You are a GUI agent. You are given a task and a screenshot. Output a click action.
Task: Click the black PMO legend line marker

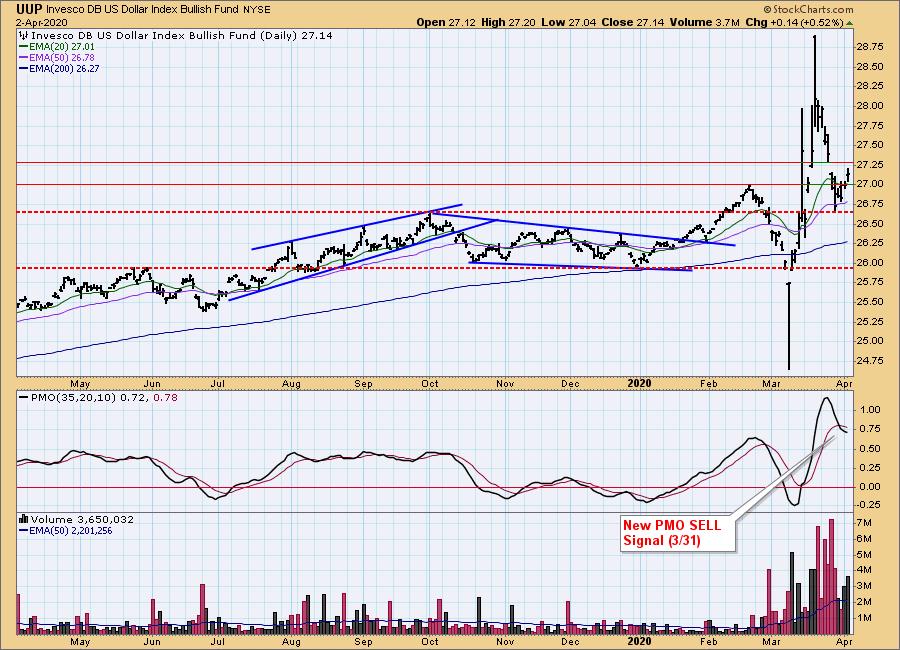(23, 397)
